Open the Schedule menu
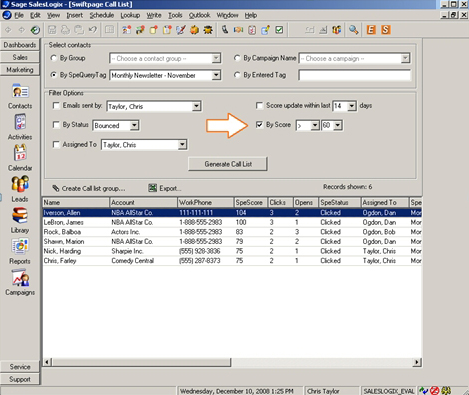Screen dimensions: 469x395 pyautogui.click(x=102, y=15)
